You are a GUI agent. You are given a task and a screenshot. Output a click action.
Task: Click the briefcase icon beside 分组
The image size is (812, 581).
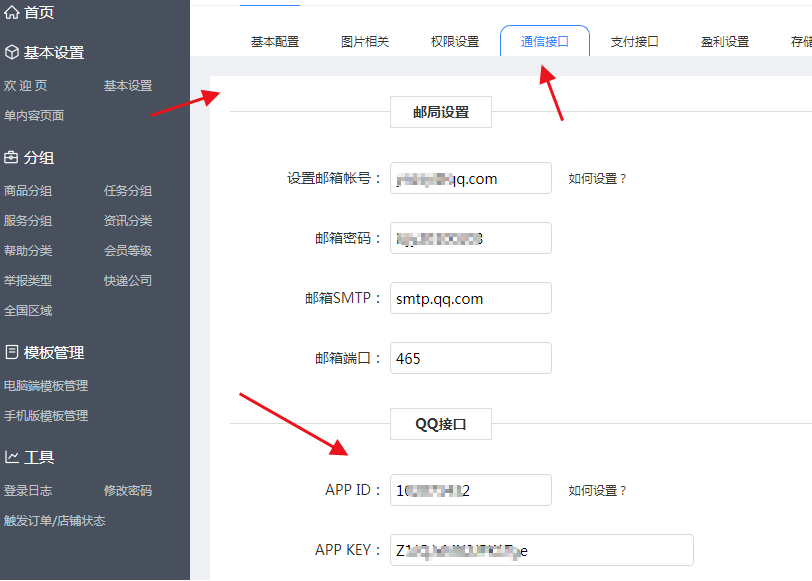(x=11, y=157)
